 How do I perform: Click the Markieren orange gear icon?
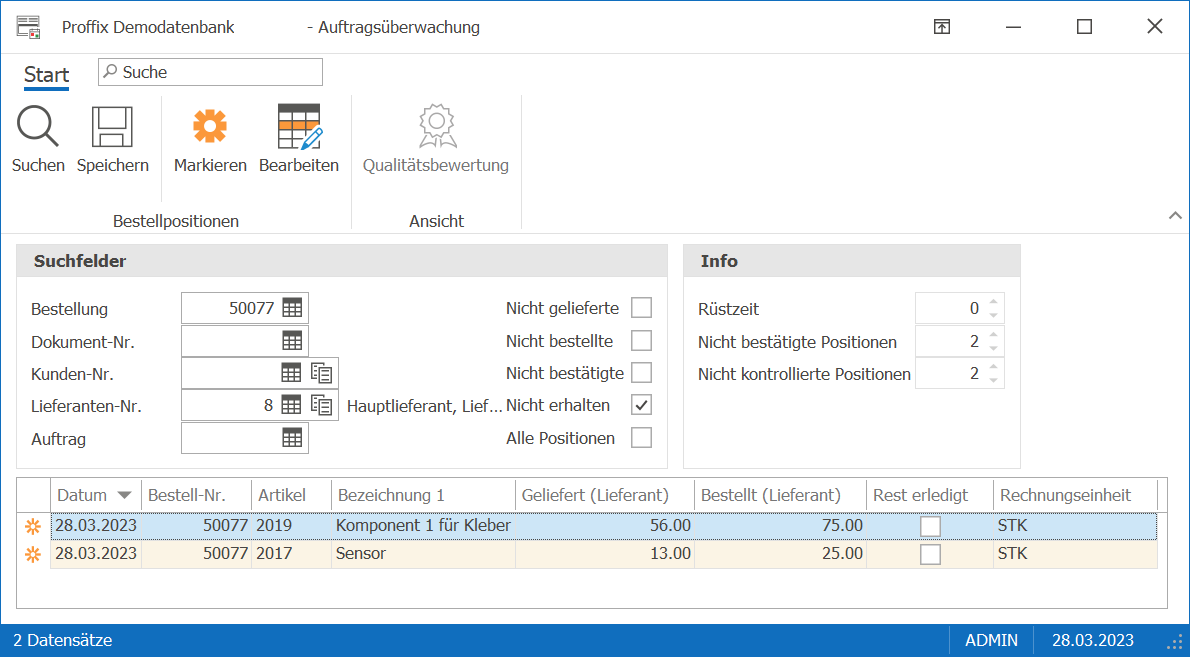pyautogui.click(x=210, y=126)
